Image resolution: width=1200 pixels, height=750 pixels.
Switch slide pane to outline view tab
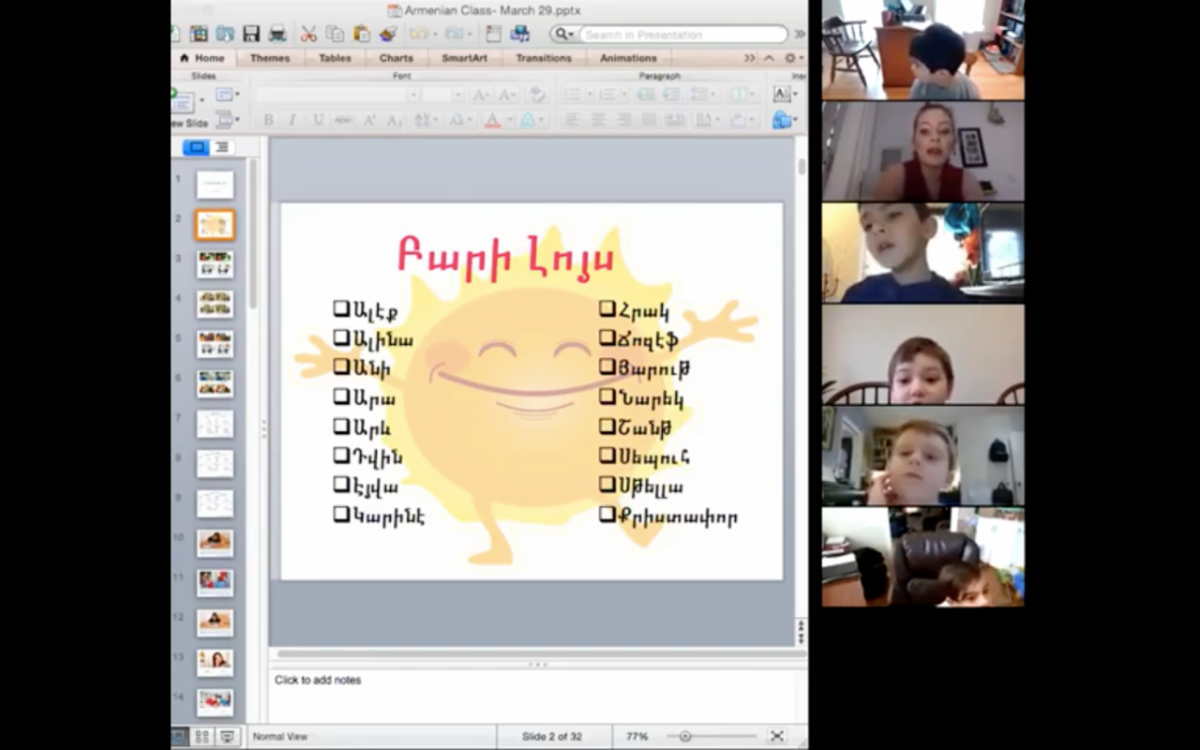(222, 147)
